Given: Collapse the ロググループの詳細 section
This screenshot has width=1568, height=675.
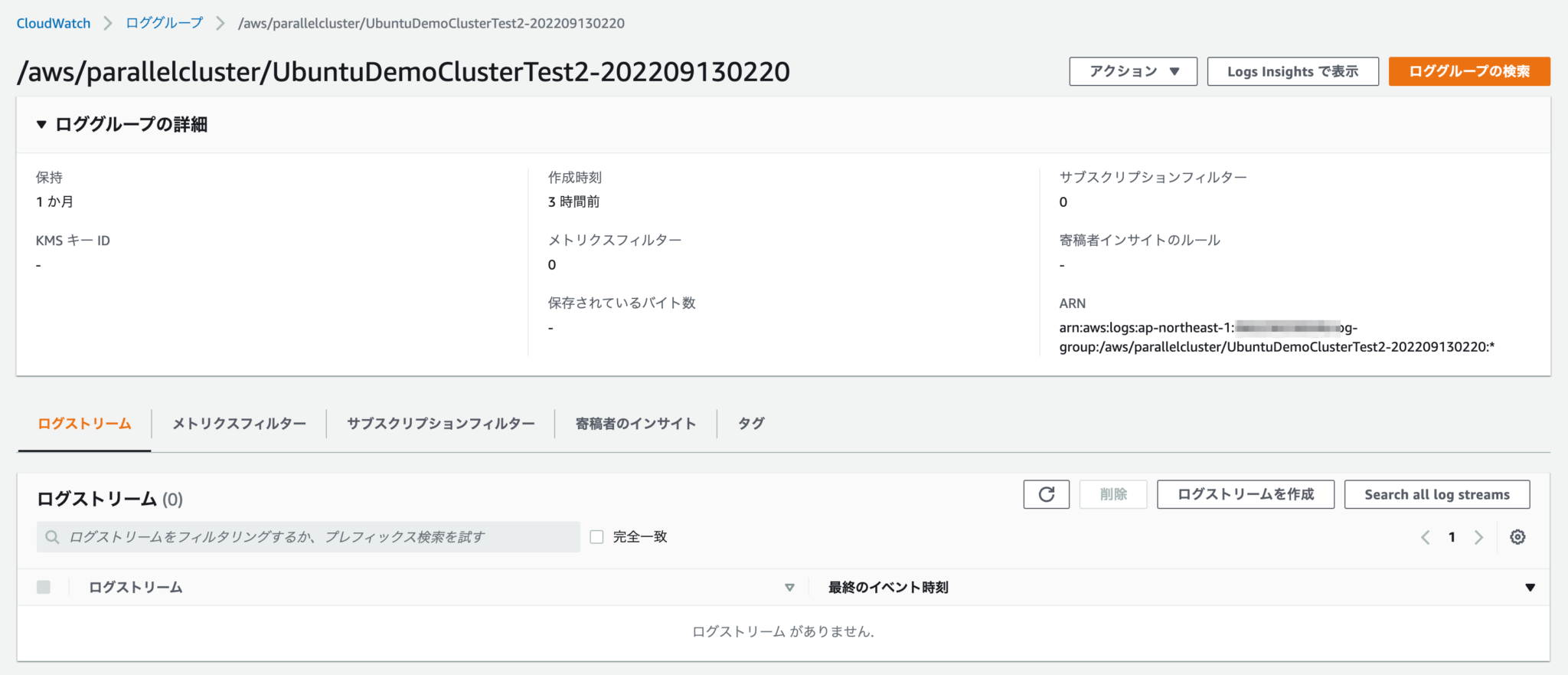Looking at the screenshot, I should tap(41, 124).
